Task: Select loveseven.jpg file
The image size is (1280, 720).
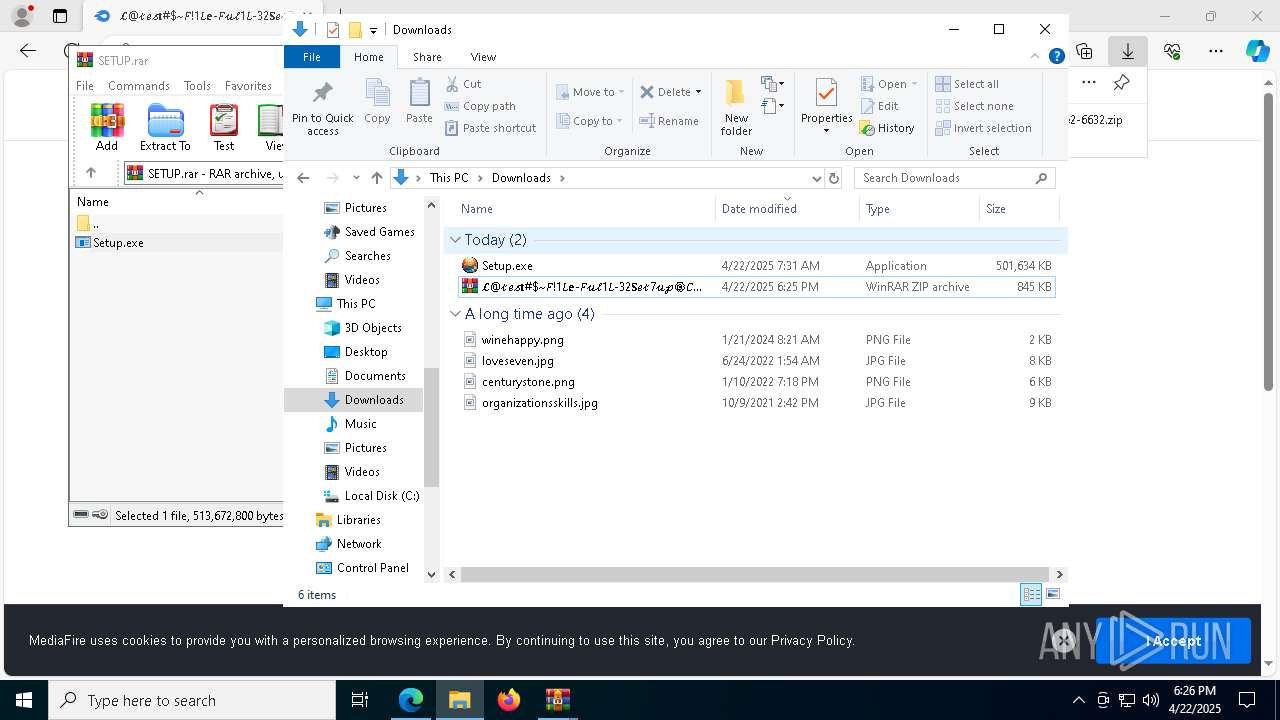Action: pyautogui.click(x=756, y=361)
